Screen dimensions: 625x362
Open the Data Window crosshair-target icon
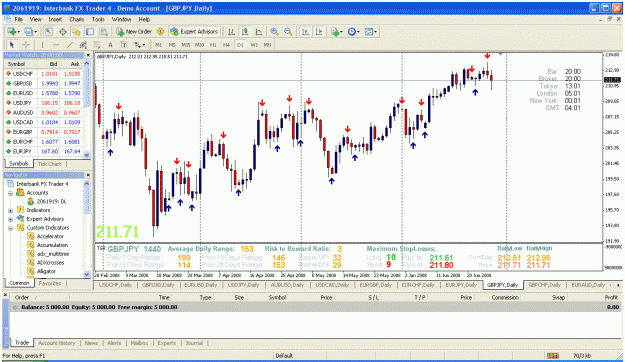[x=63, y=31]
